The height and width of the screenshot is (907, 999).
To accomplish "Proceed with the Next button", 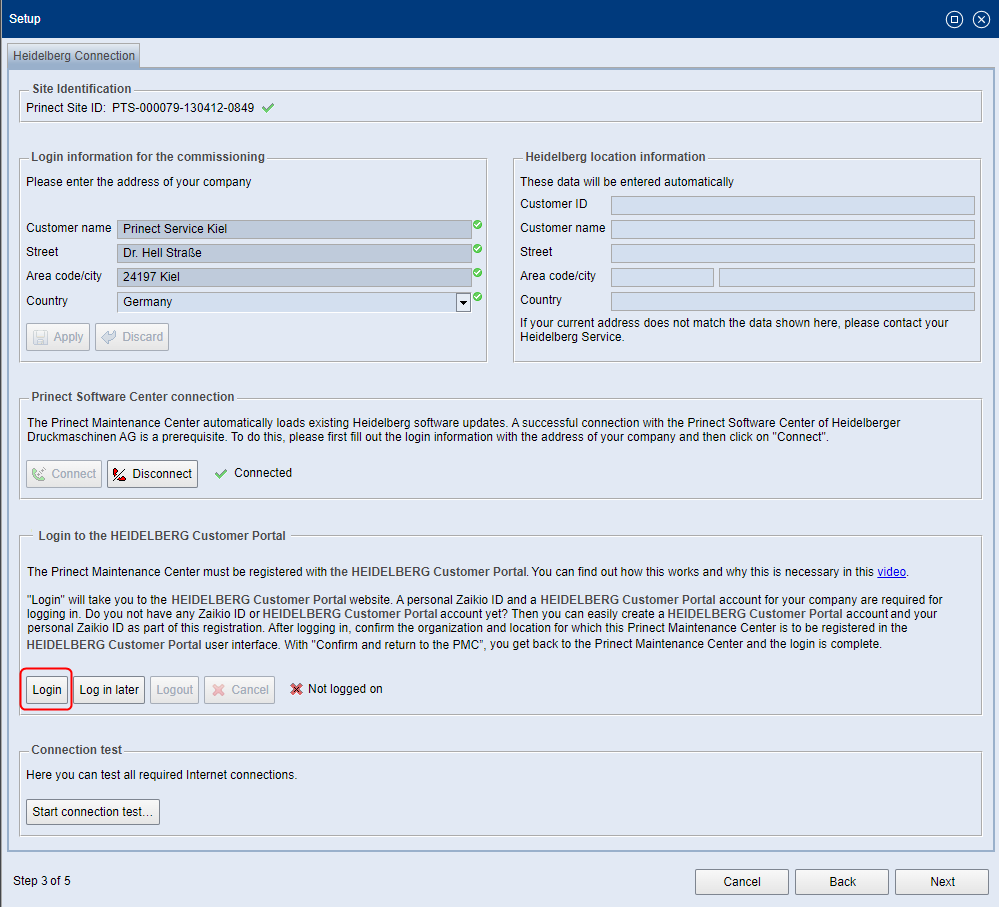I will pyautogui.click(x=941, y=881).
